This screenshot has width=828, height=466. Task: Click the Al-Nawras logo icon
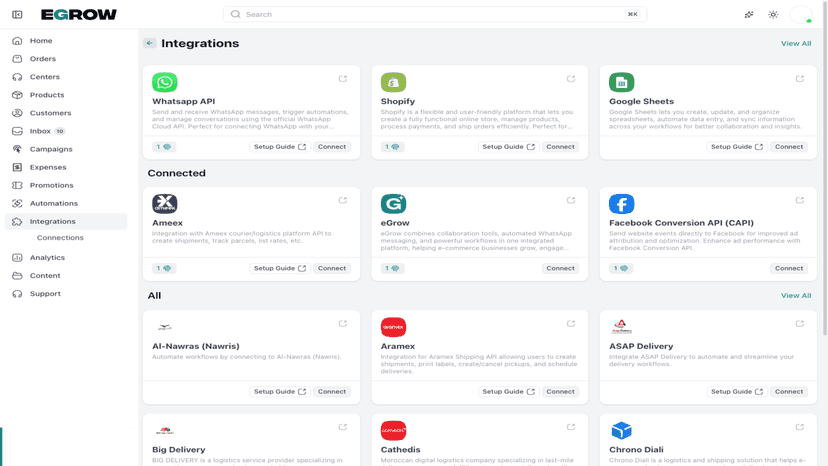click(x=165, y=327)
